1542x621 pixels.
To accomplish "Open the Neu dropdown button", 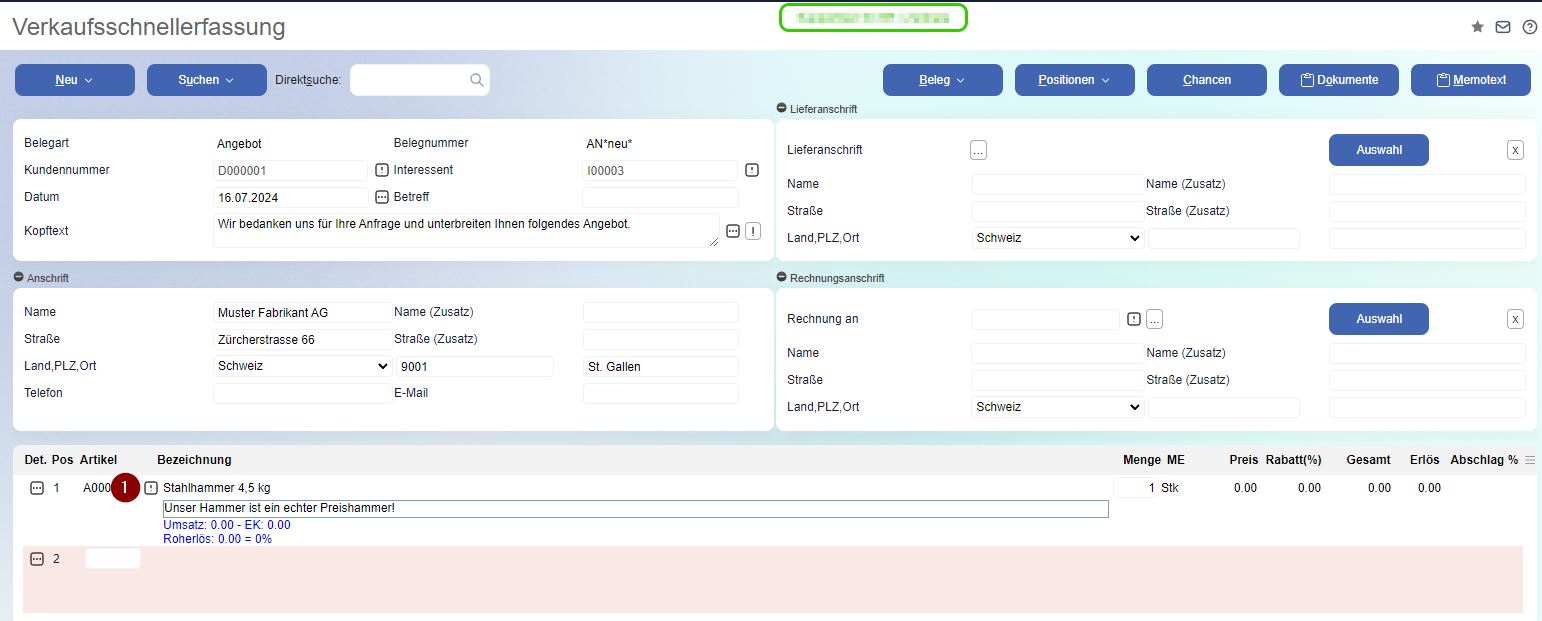I will pyautogui.click(x=75, y=80).
